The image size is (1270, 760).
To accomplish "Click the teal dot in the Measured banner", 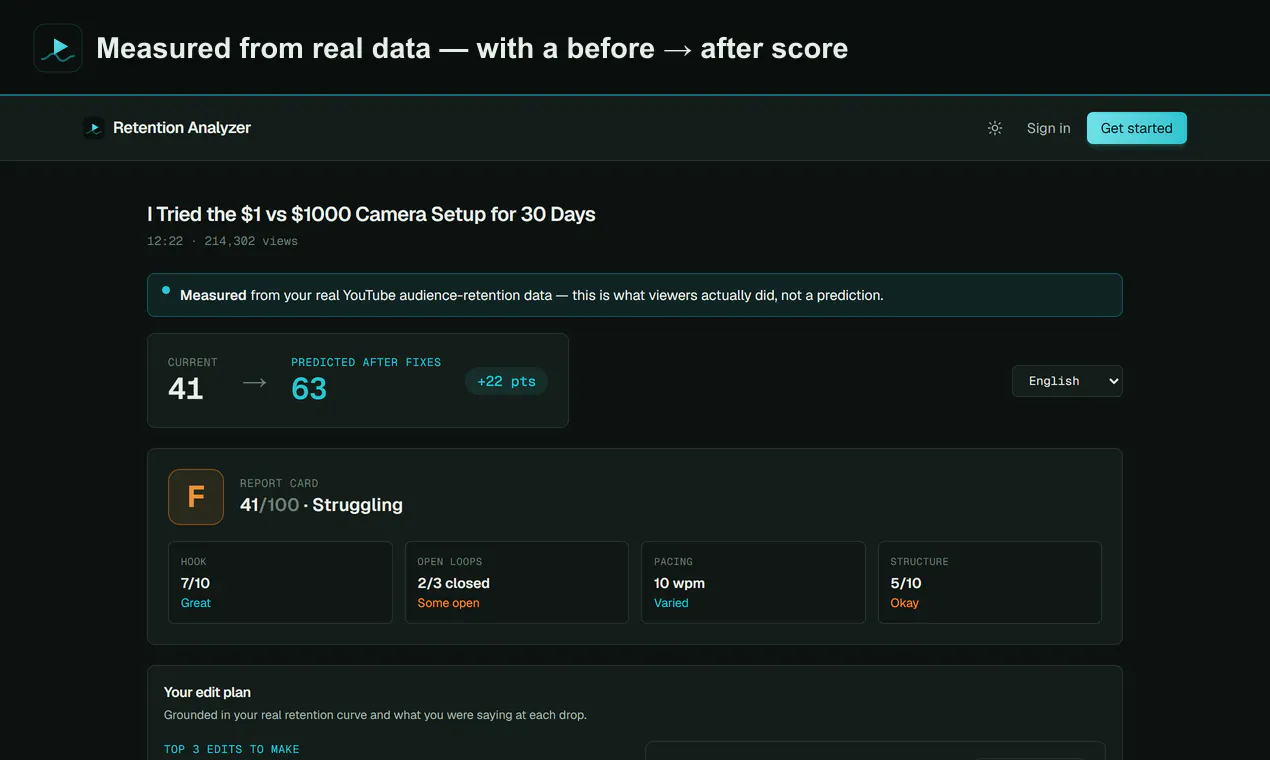I will (166, 290).
